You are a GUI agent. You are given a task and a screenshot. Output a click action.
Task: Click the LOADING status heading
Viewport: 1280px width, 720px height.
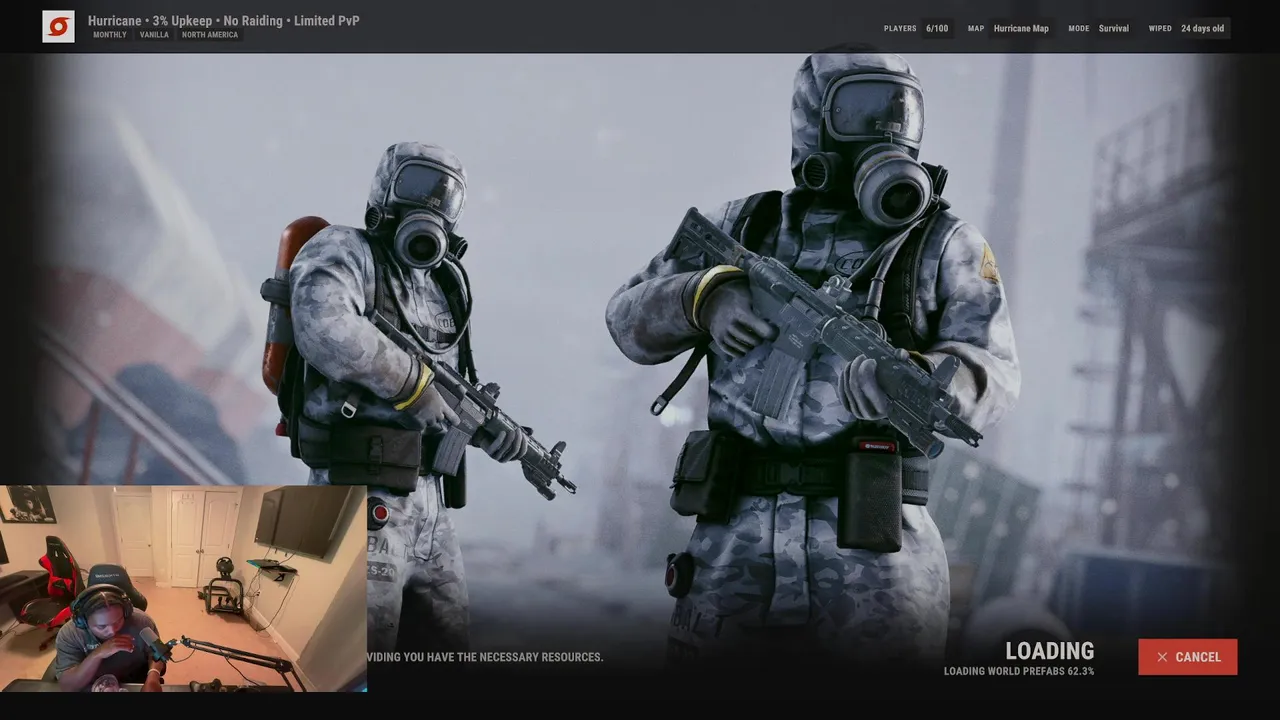pos(1050,651)
